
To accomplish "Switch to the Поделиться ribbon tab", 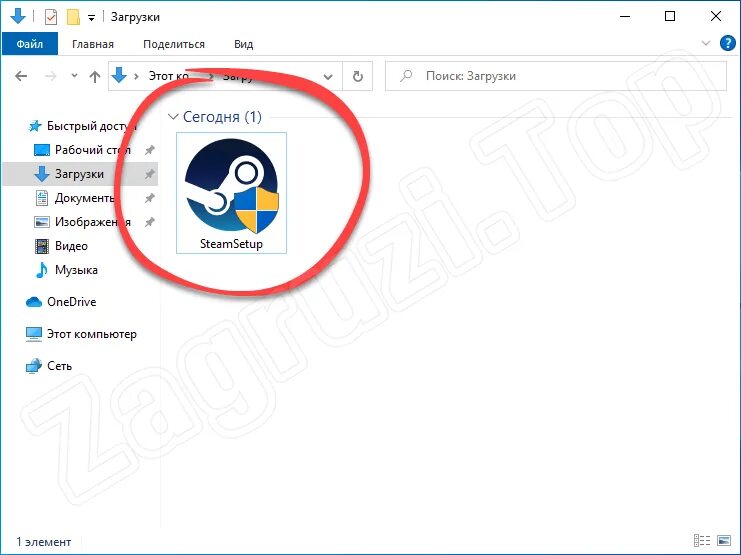I will tap(174, 44).
